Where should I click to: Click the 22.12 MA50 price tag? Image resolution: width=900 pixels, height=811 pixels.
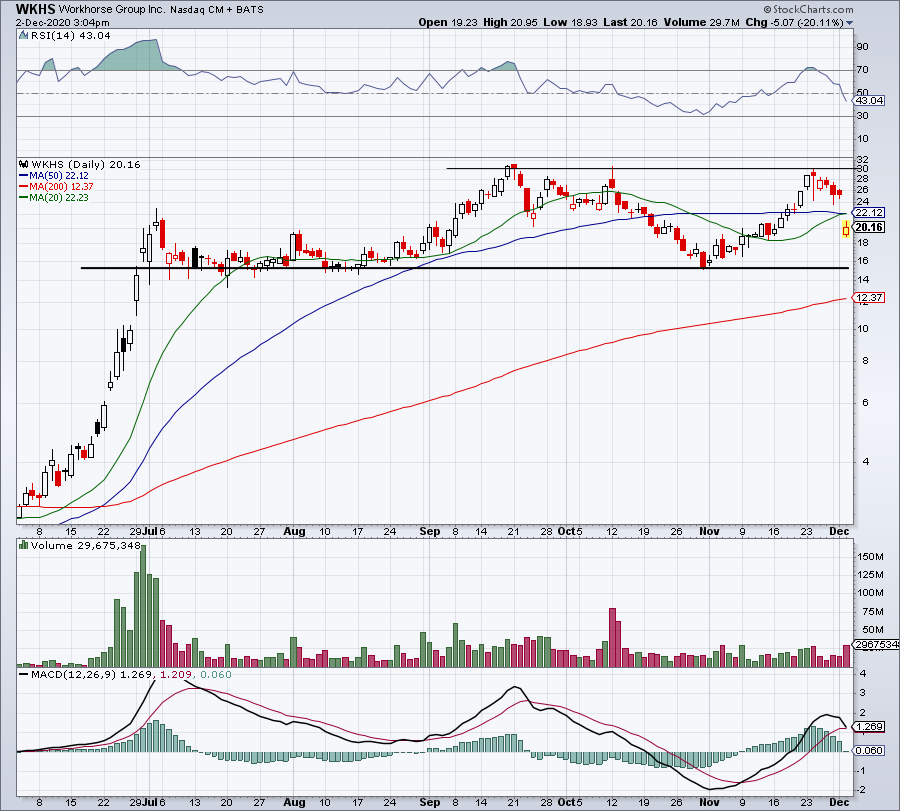(x=869, y=213)
